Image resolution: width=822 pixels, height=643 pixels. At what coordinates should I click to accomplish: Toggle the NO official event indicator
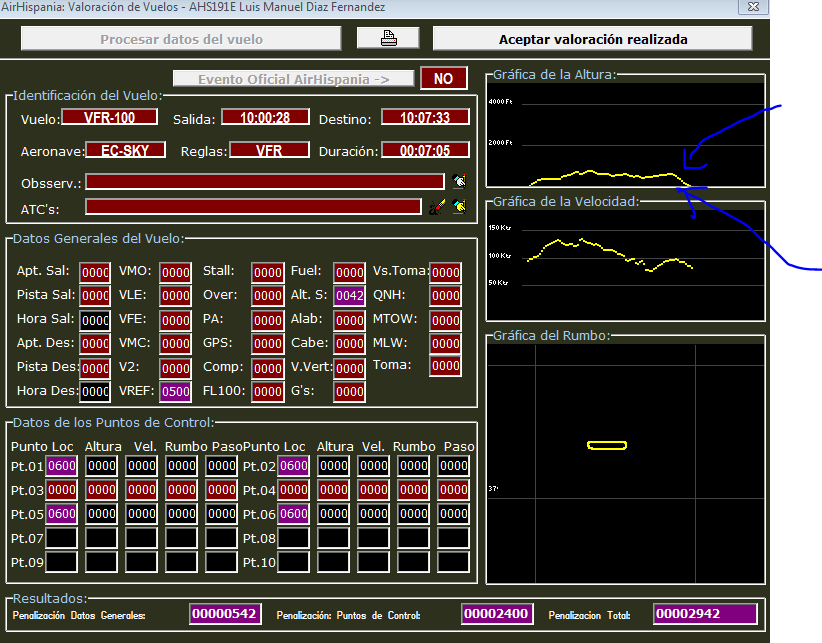(443, 78)
